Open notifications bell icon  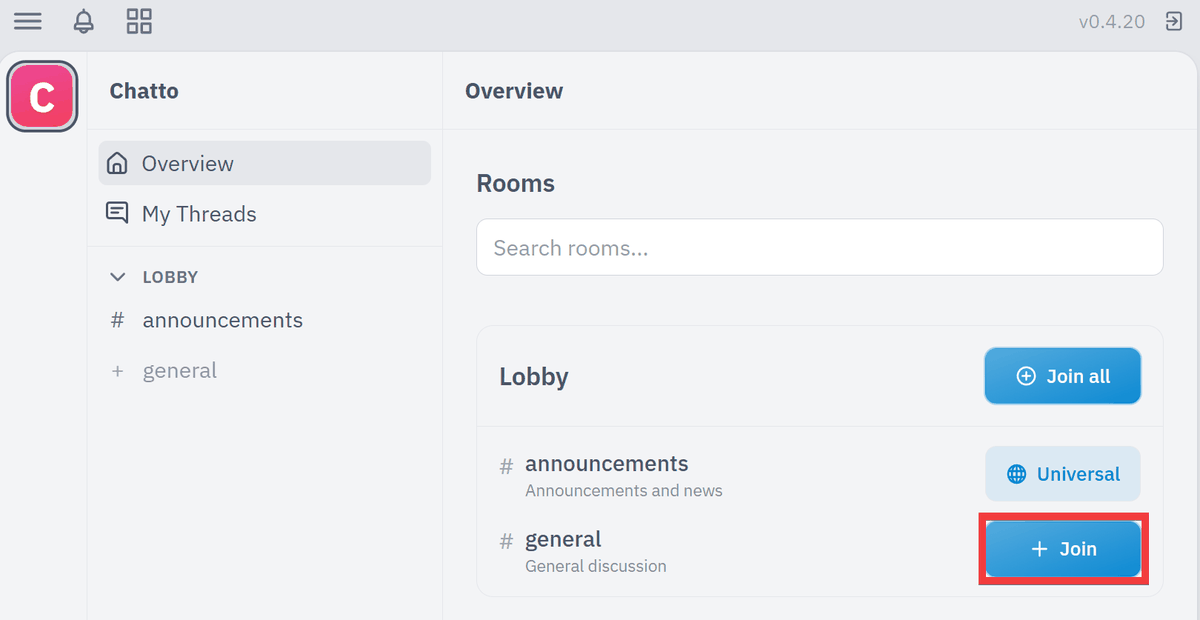tap(84, 21)
